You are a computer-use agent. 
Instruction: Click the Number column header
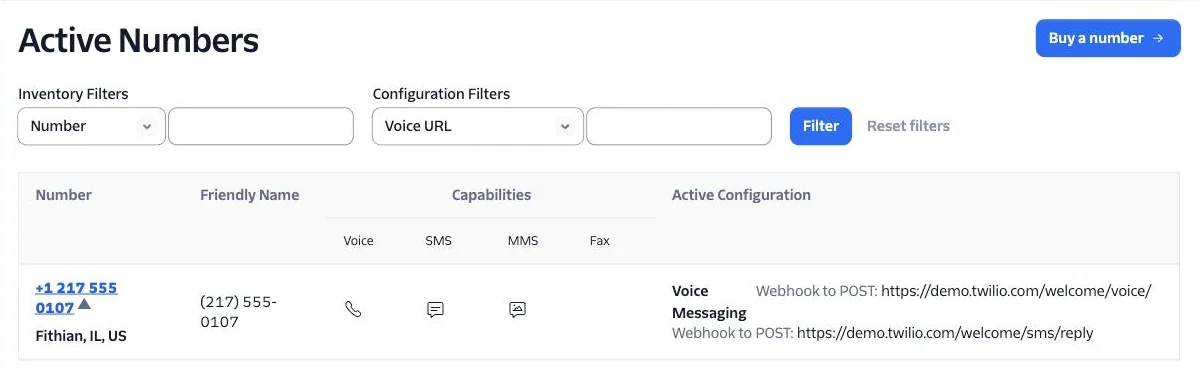(64, 195)
